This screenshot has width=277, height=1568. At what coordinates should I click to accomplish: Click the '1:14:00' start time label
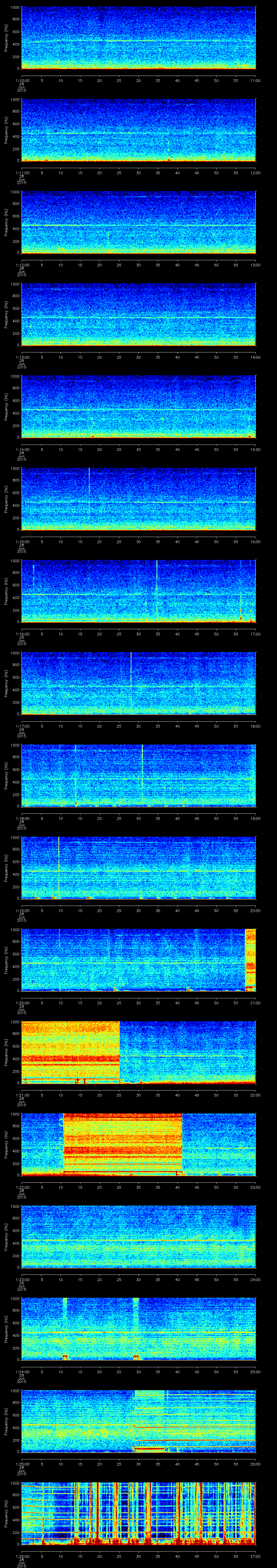pyautogui.click(x=22, y=449)
